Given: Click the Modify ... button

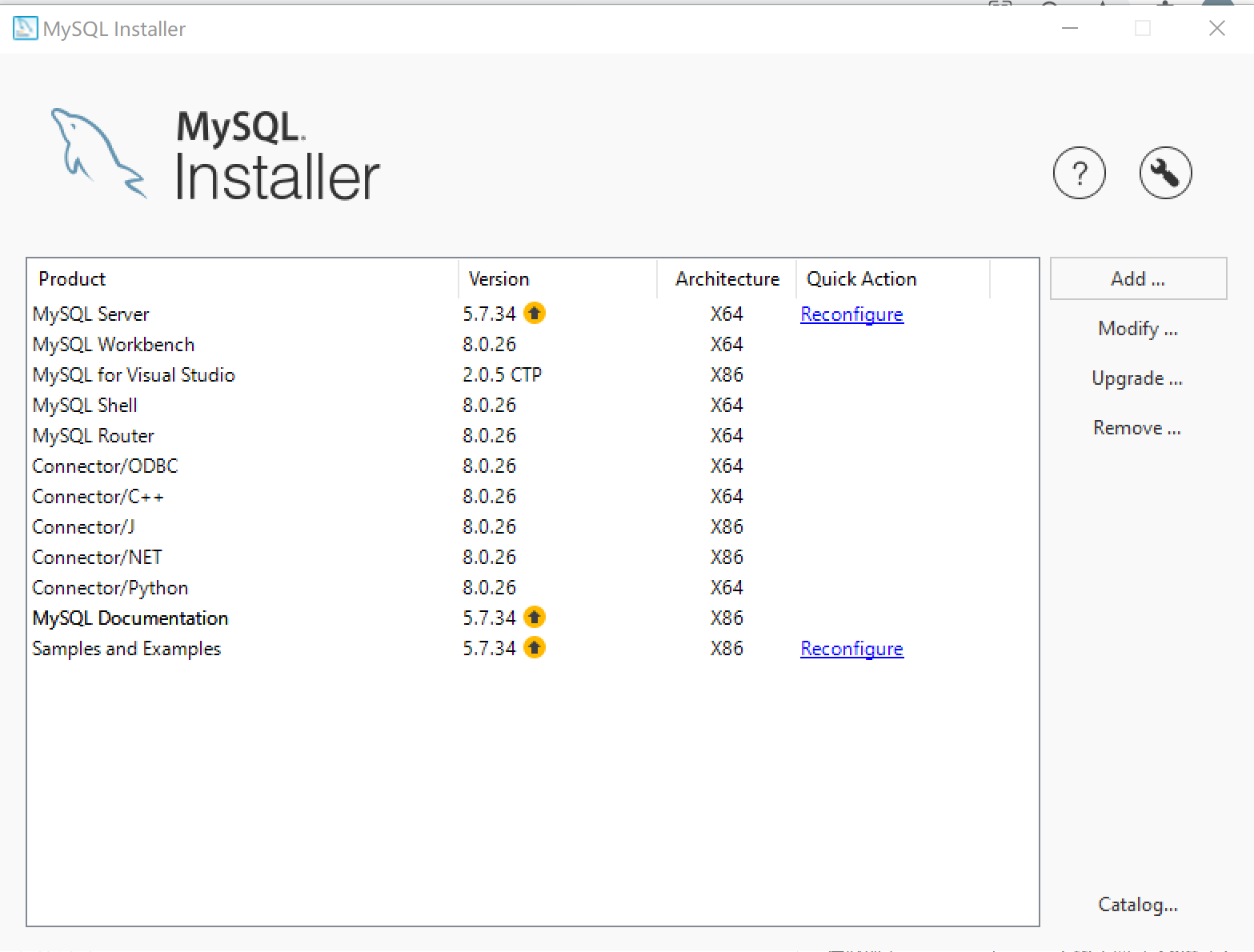Looking at the screenshot, I should point(1138,329).
